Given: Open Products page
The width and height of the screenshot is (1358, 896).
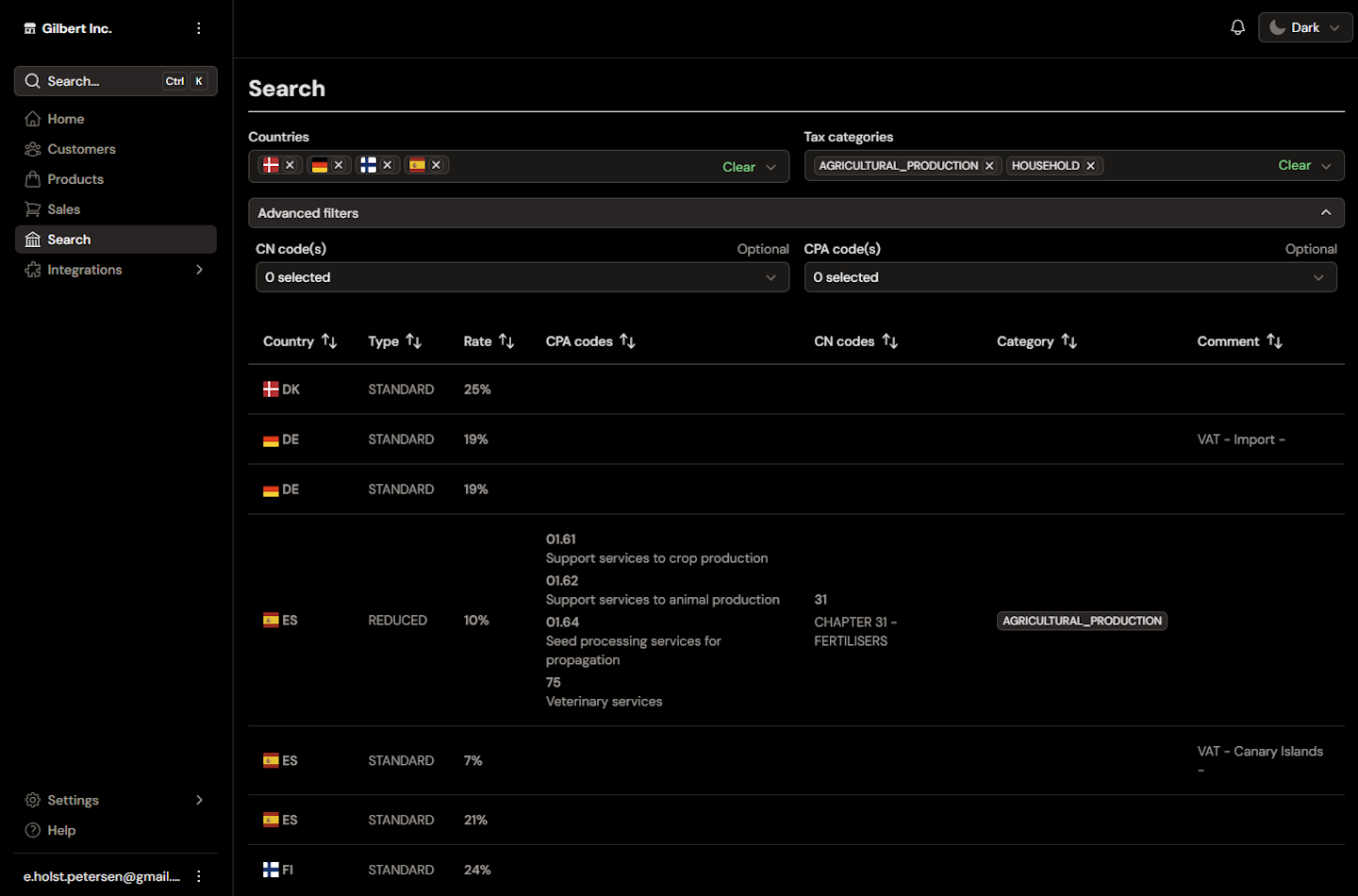Looking at the screenshot, I should (x=116, y=179).
